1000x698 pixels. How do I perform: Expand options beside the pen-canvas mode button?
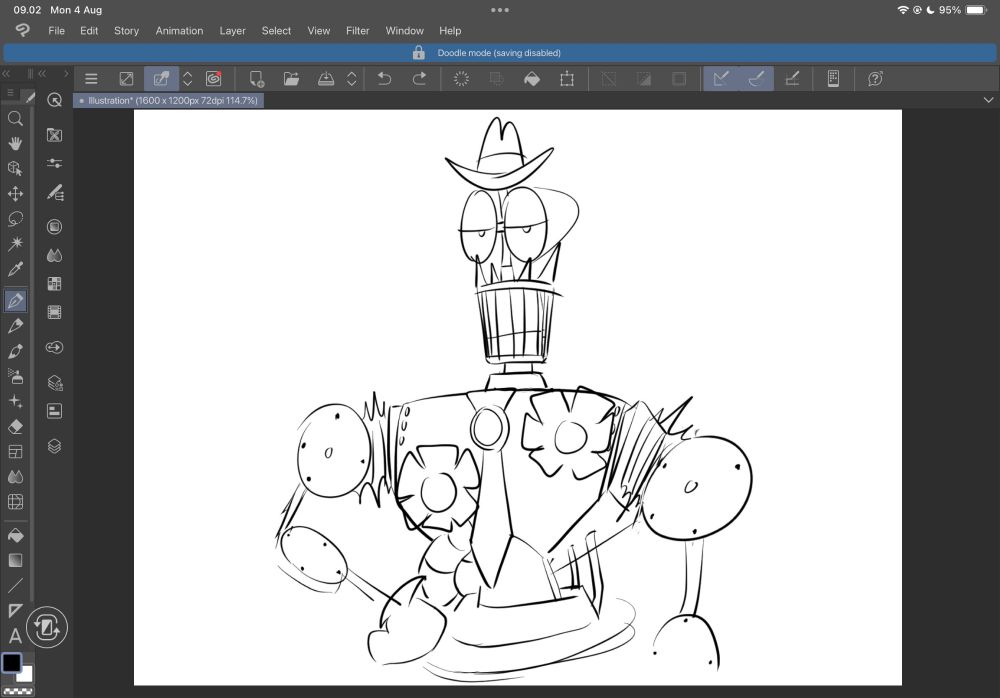coord(188,78)
